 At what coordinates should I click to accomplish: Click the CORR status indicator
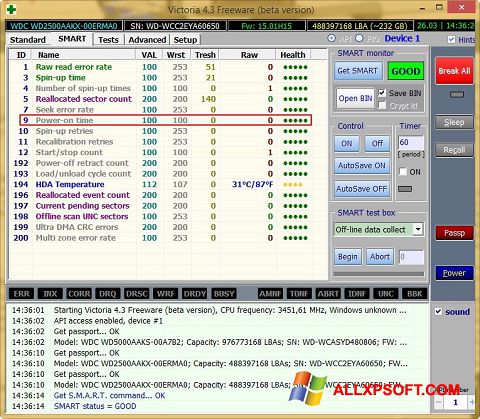point(79,294)
